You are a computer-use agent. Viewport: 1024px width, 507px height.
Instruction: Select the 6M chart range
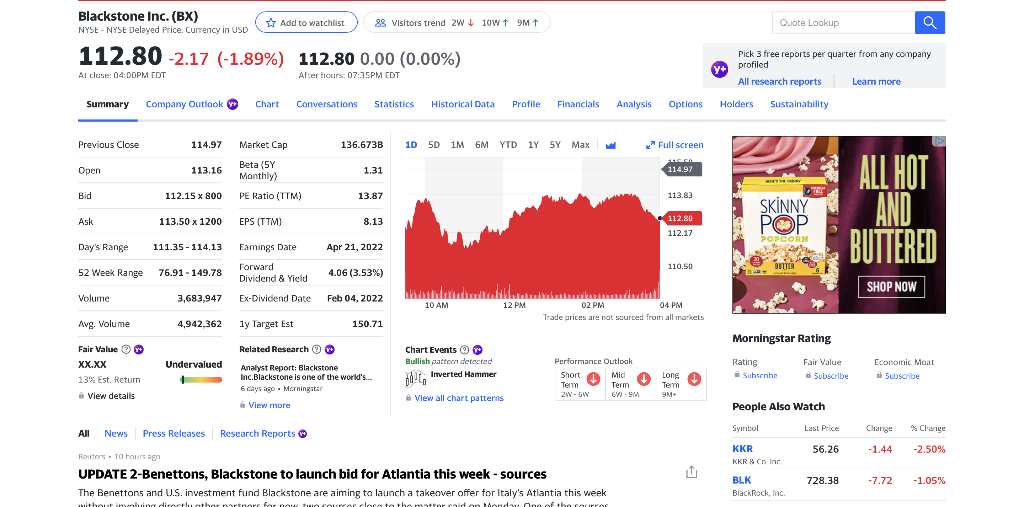[482, 145]
